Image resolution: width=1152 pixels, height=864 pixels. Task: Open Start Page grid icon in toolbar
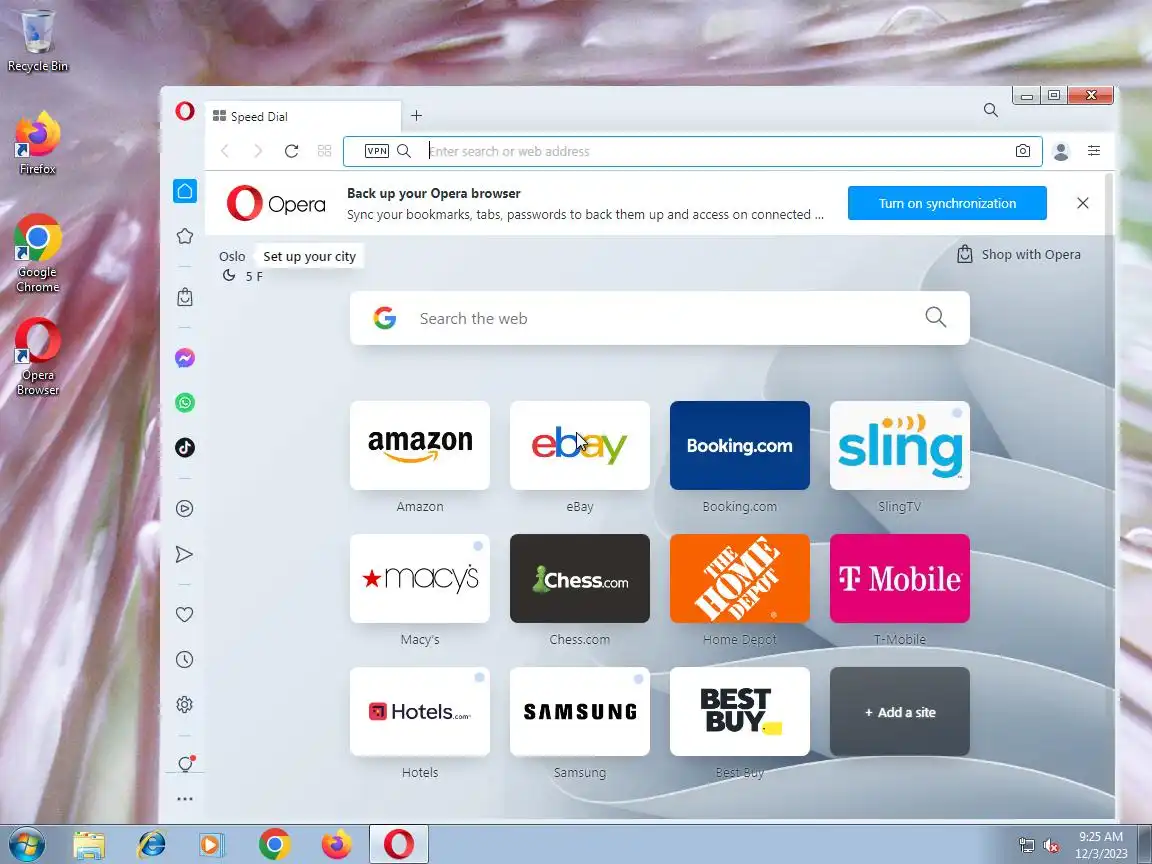pyautogui.click(x=324, y=151)
